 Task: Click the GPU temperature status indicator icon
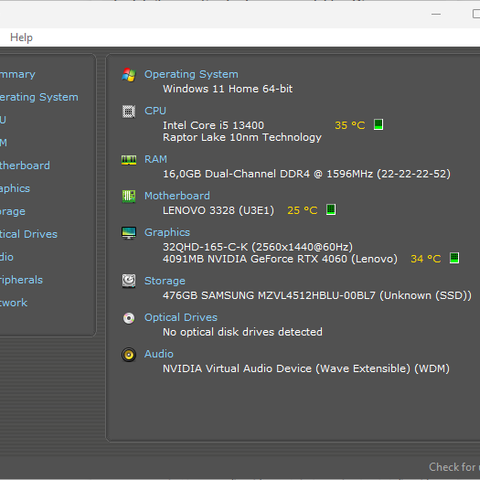[454, 258]
